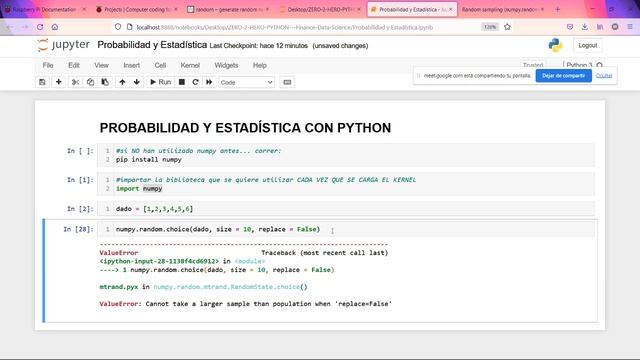
Task: Click the Python logo icon
Action: coord(555,45)
